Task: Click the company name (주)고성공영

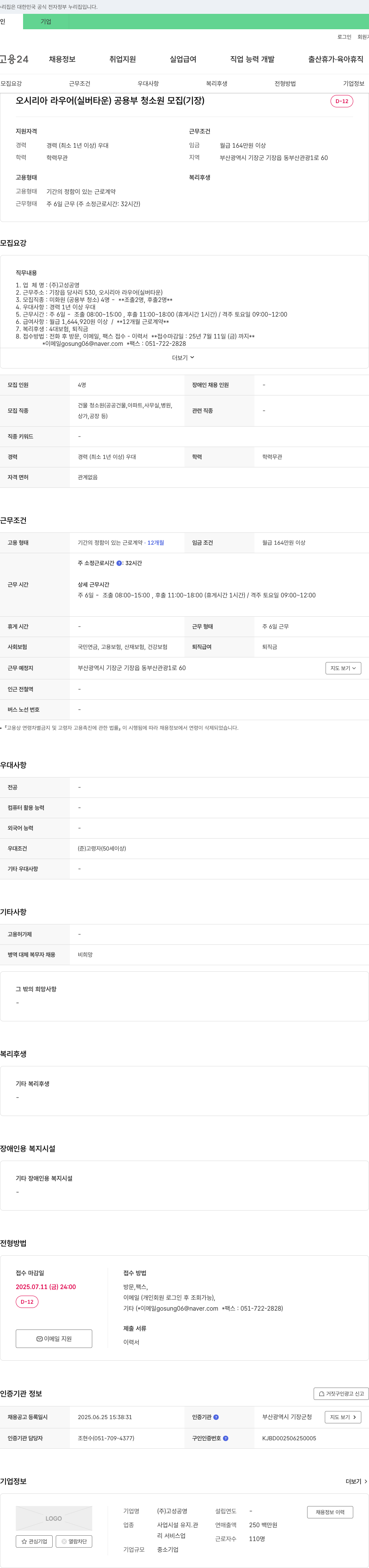Action: tap(172, 1511)
